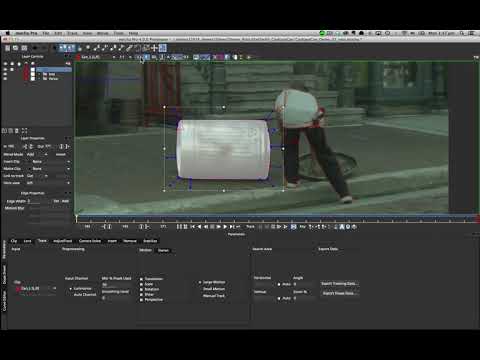The image size is (480, 360).
Task: Select the highlighted layer row in Layer Controls
Action: (53, 70)
